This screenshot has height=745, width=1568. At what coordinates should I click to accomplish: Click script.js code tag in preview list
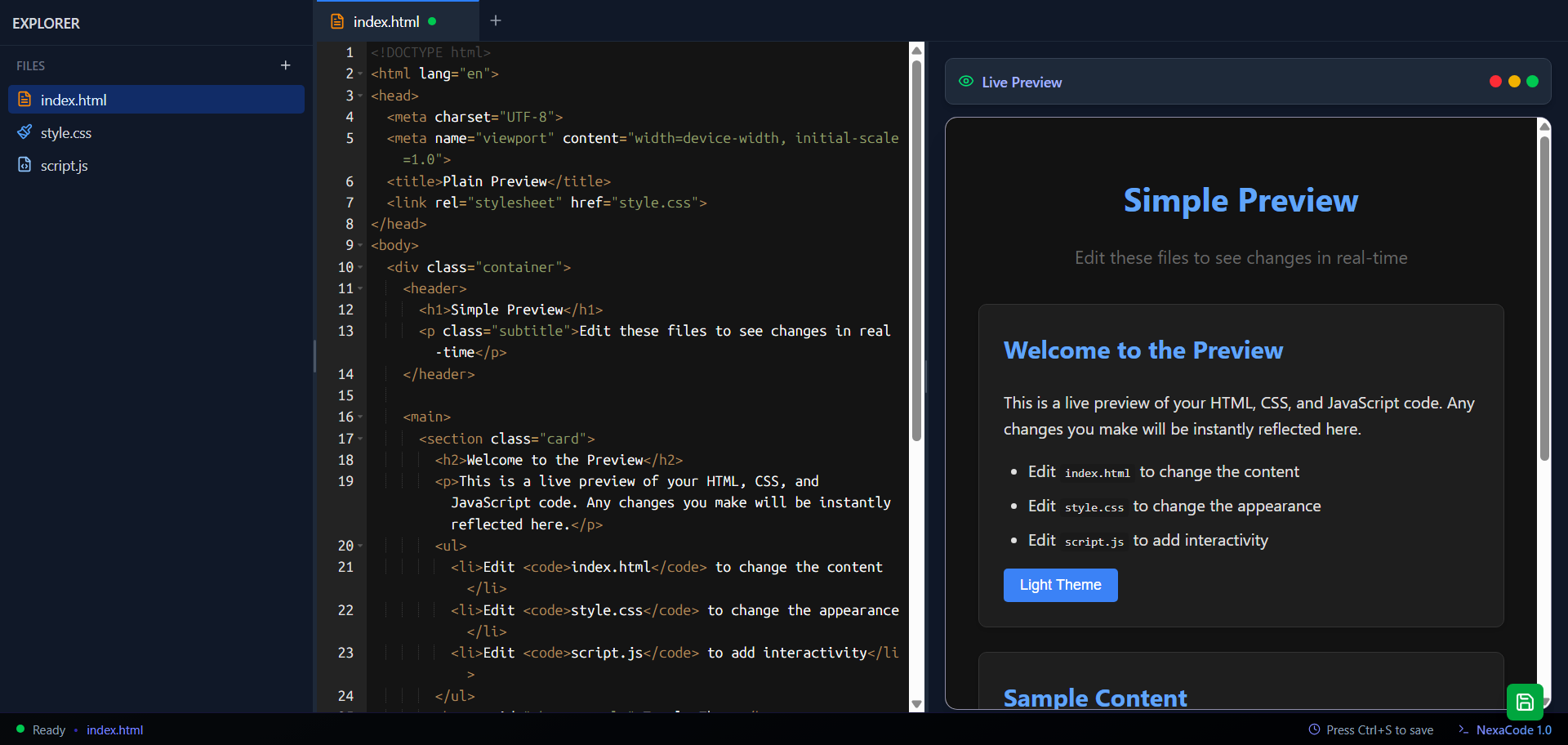pyautogui.click(x=1094, y=541)
